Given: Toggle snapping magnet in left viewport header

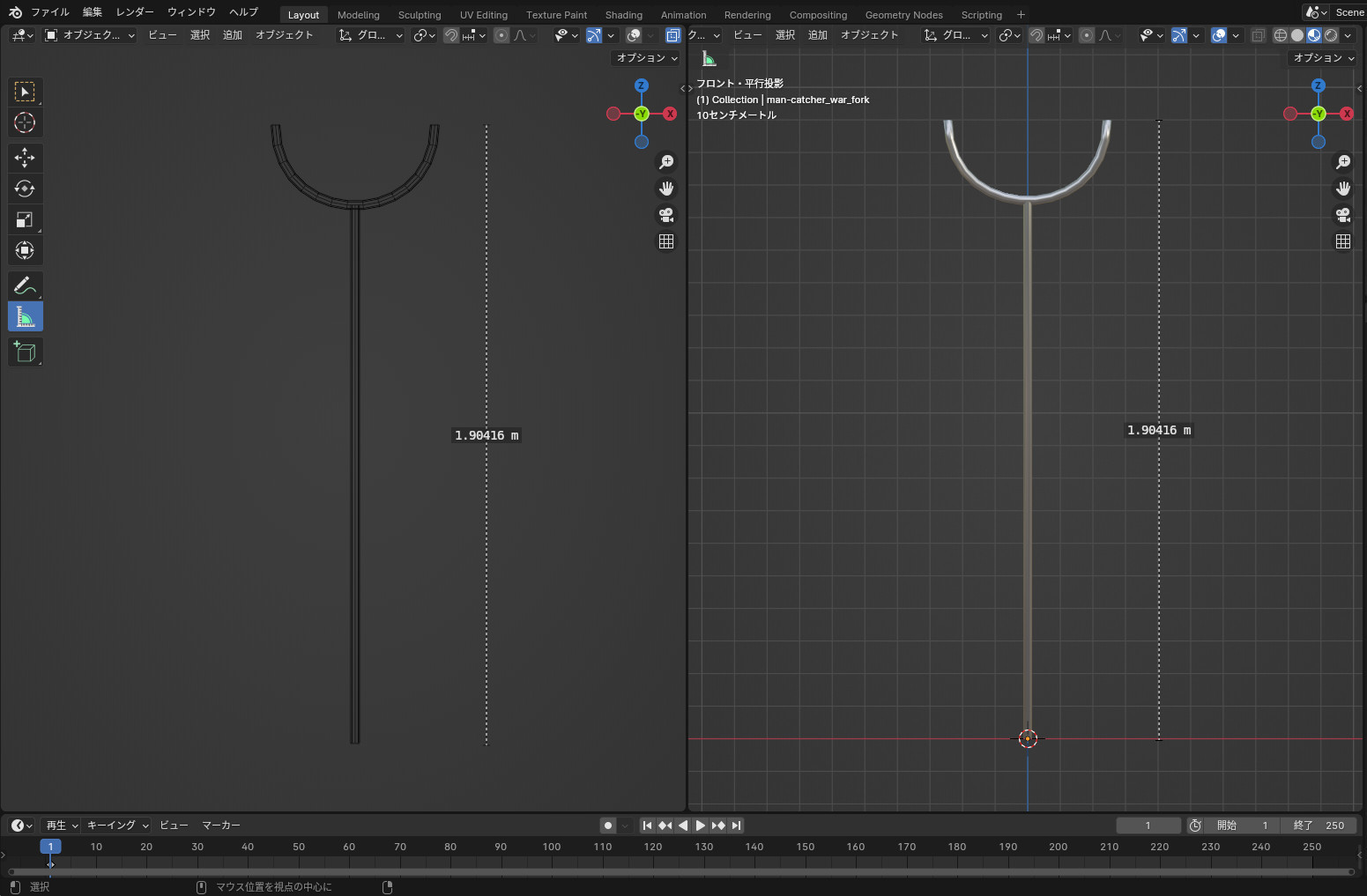Looking at the screenshot, I should coord(451,35).
